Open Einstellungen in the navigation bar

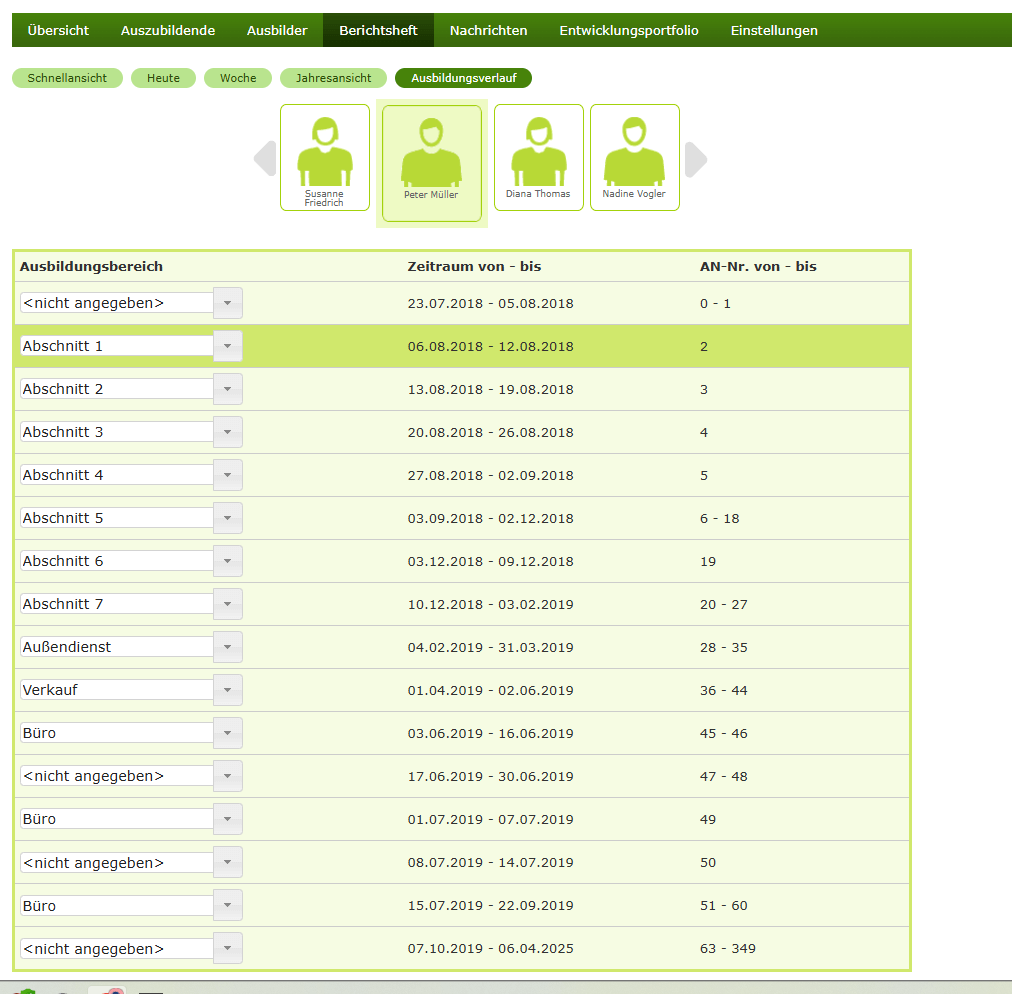pyautogui.click(x=774, y=30)
